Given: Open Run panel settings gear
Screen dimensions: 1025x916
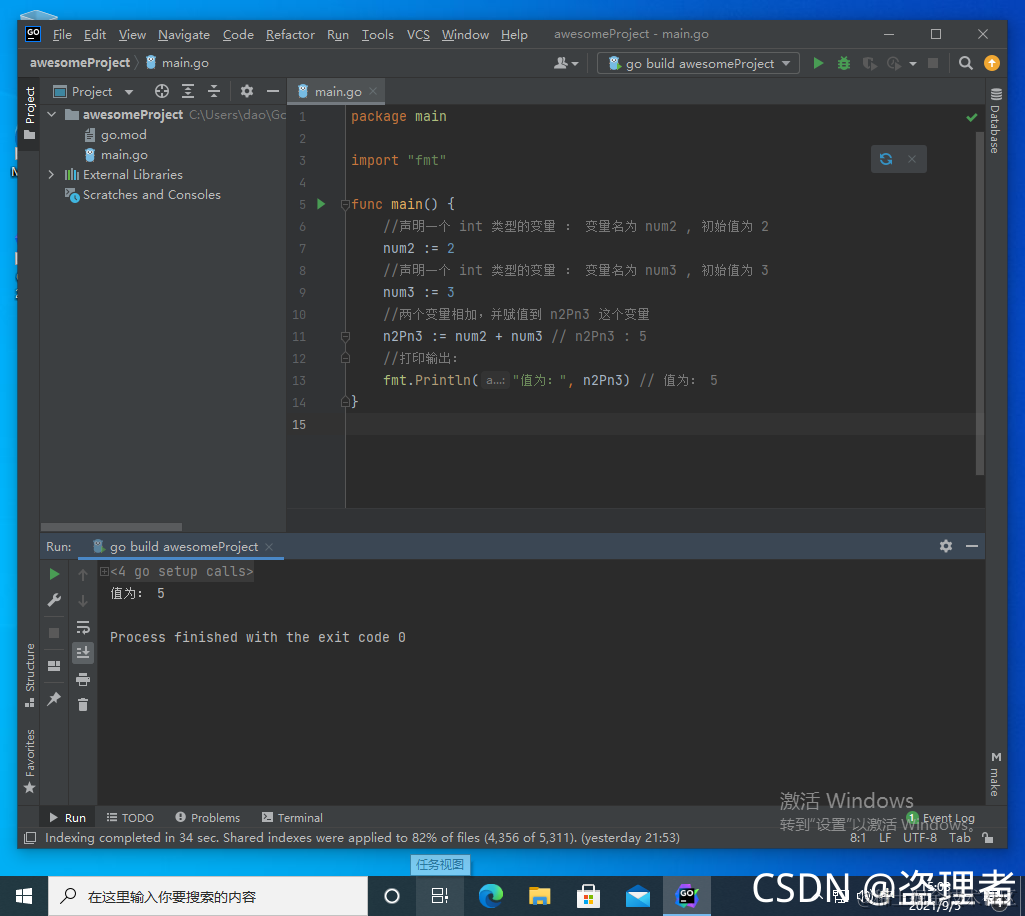Looking at the screenshot, I should (945, 546).
